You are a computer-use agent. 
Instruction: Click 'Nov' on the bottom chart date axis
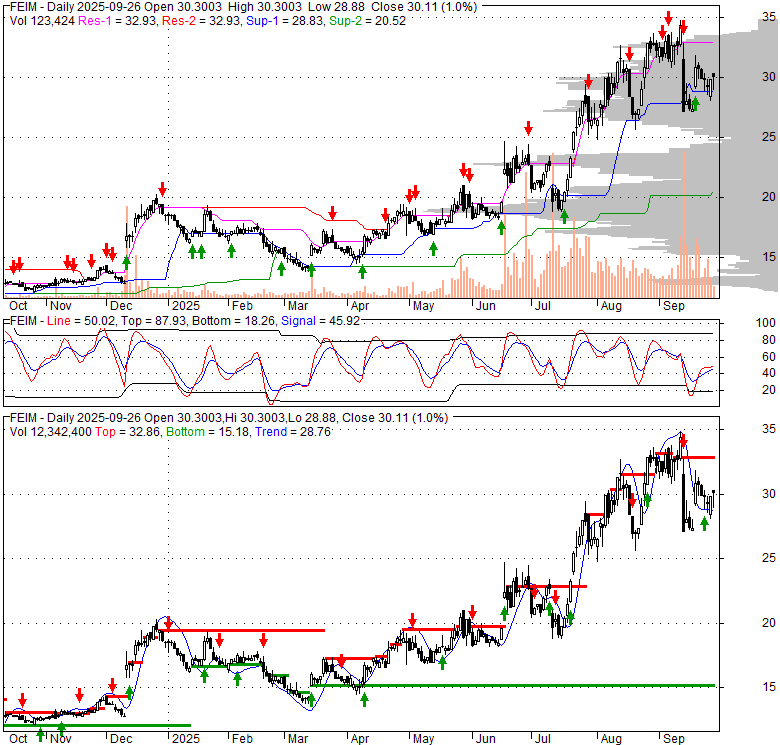[x=61, y=739]
